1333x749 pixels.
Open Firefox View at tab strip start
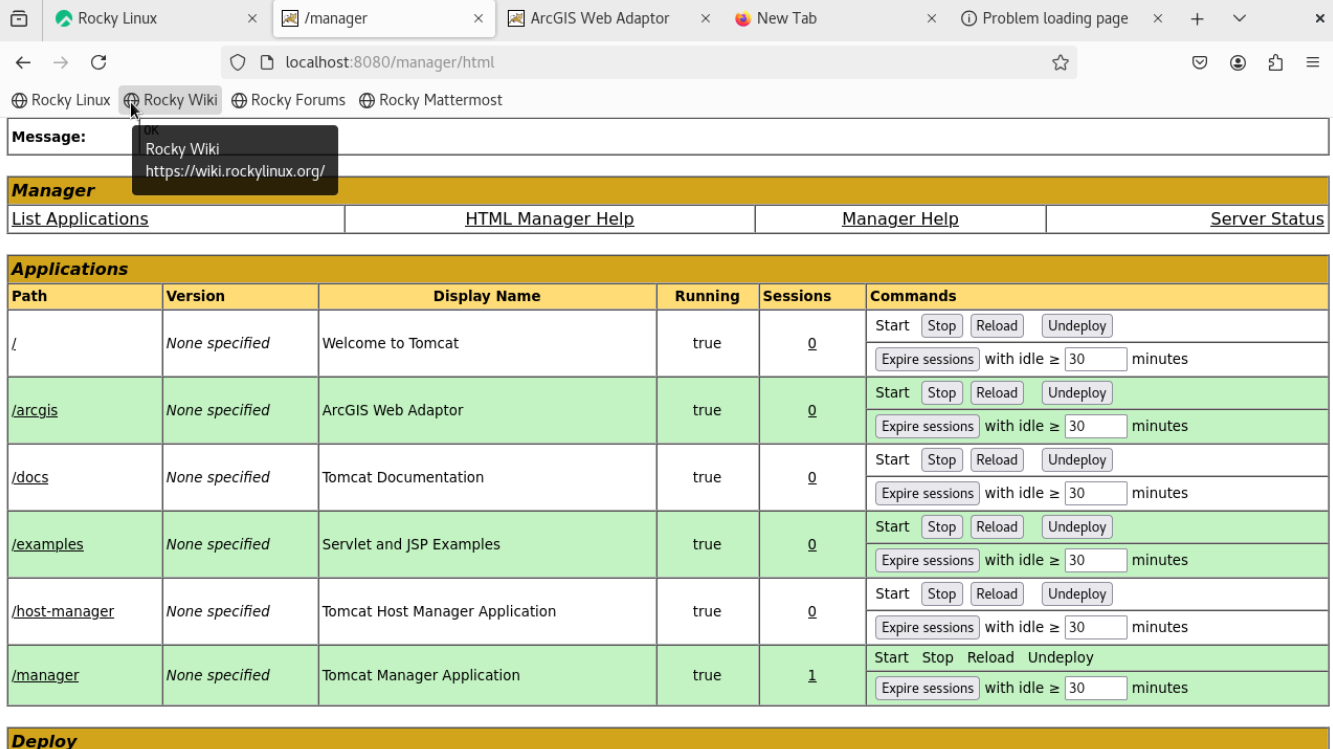click(19, 18)
